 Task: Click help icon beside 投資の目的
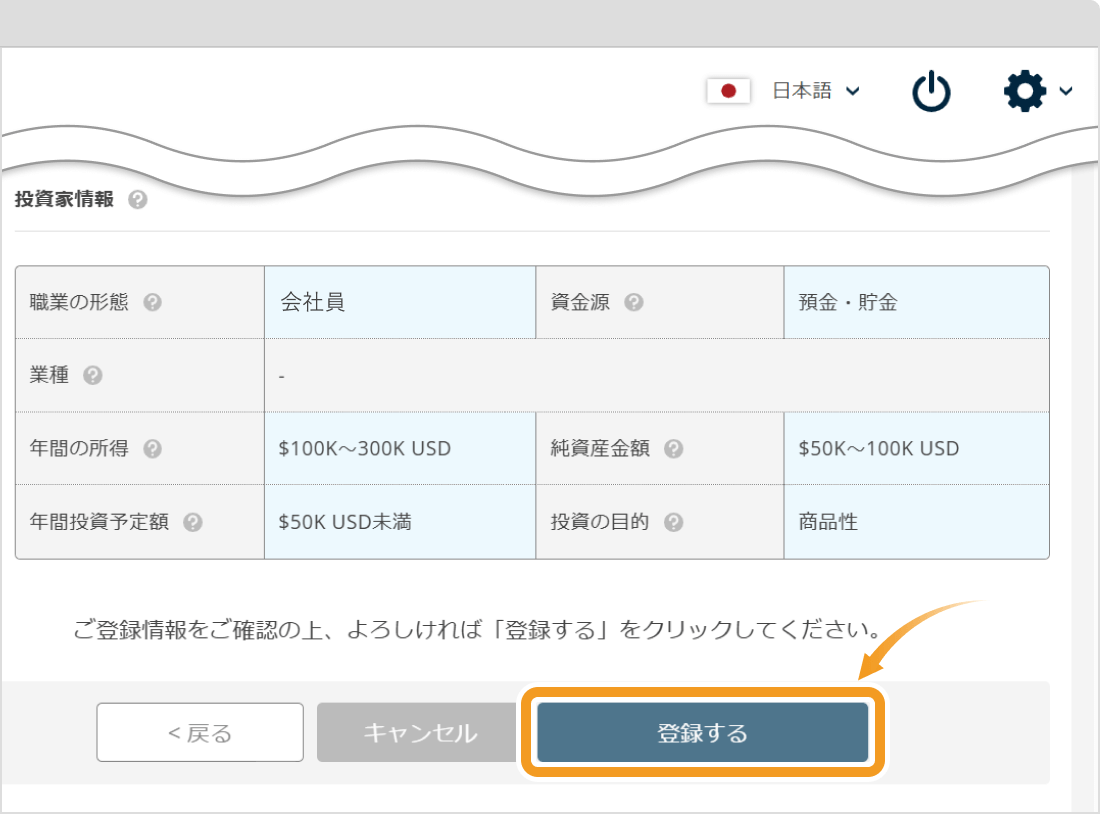pos(673,522)
